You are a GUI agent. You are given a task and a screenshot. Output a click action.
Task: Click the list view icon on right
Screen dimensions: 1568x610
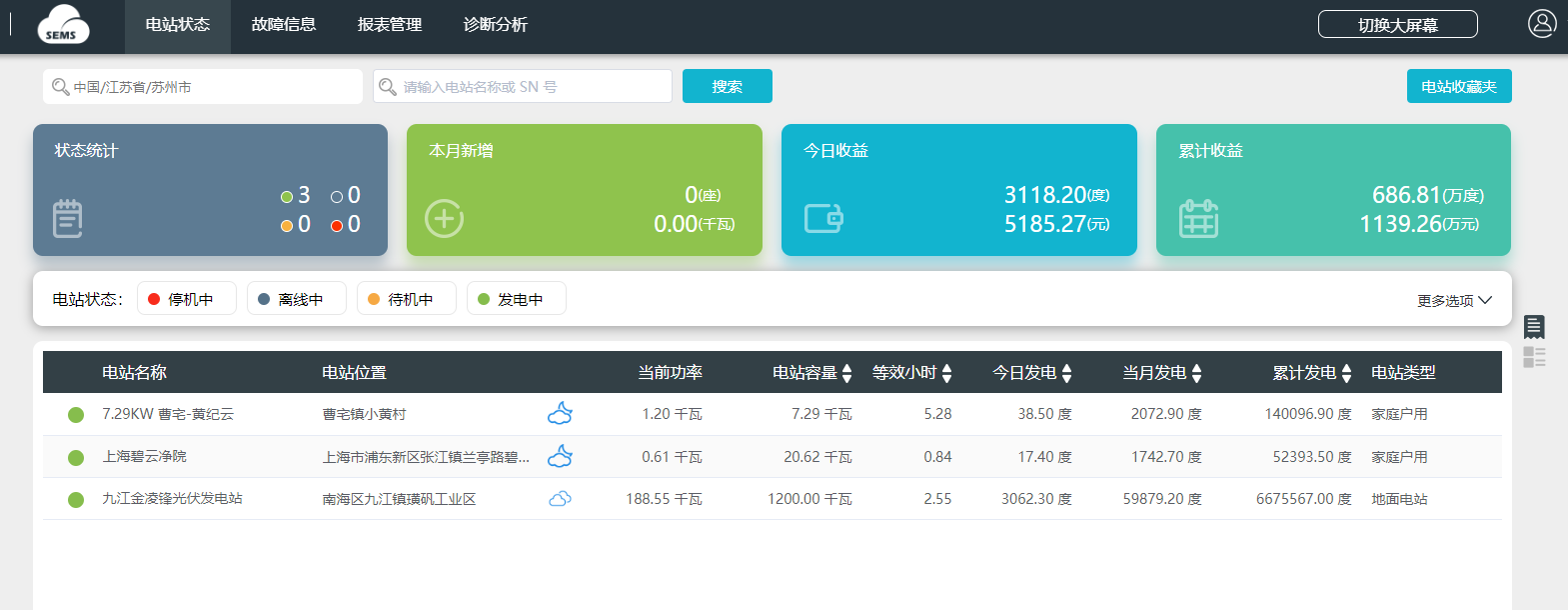click(1534, 326)
